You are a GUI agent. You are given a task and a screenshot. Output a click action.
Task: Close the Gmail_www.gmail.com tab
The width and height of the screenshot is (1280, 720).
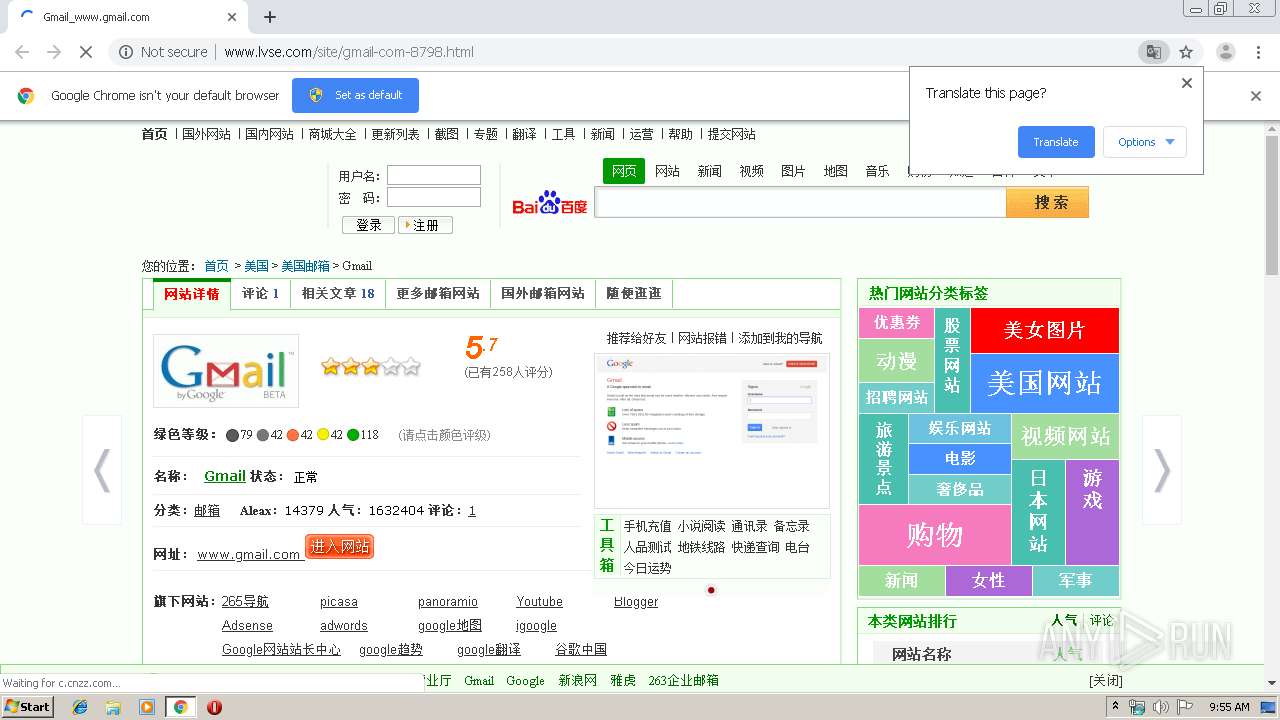click(x=232, y=17)
